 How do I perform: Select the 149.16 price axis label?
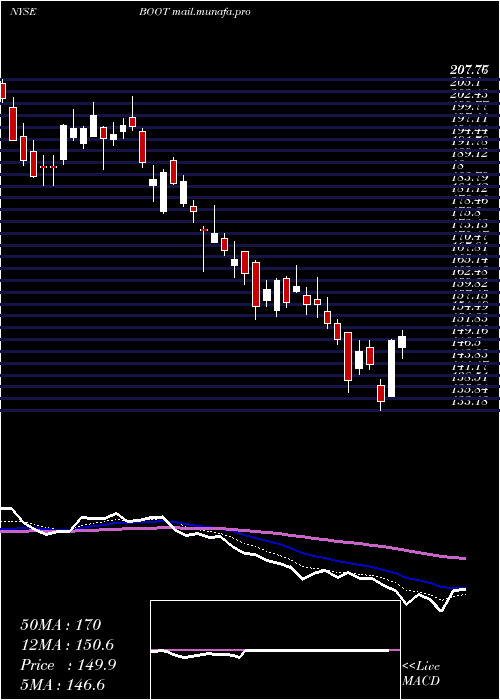click(468, 331)
